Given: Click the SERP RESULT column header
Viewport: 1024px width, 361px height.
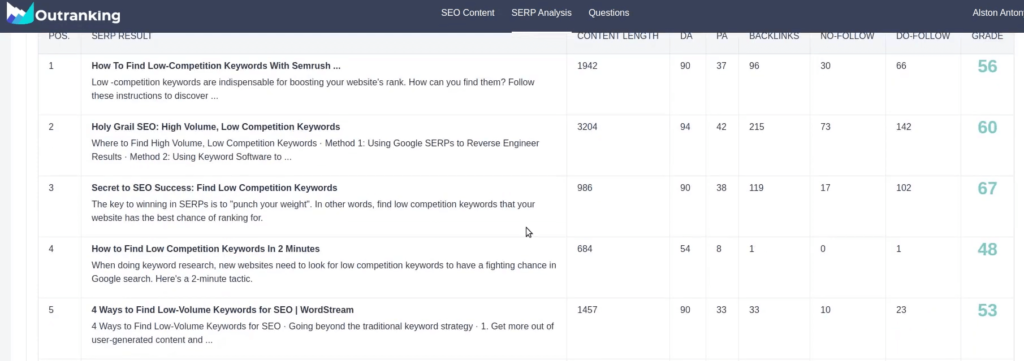Looking at the screenshot, I should tap(121, 36).
